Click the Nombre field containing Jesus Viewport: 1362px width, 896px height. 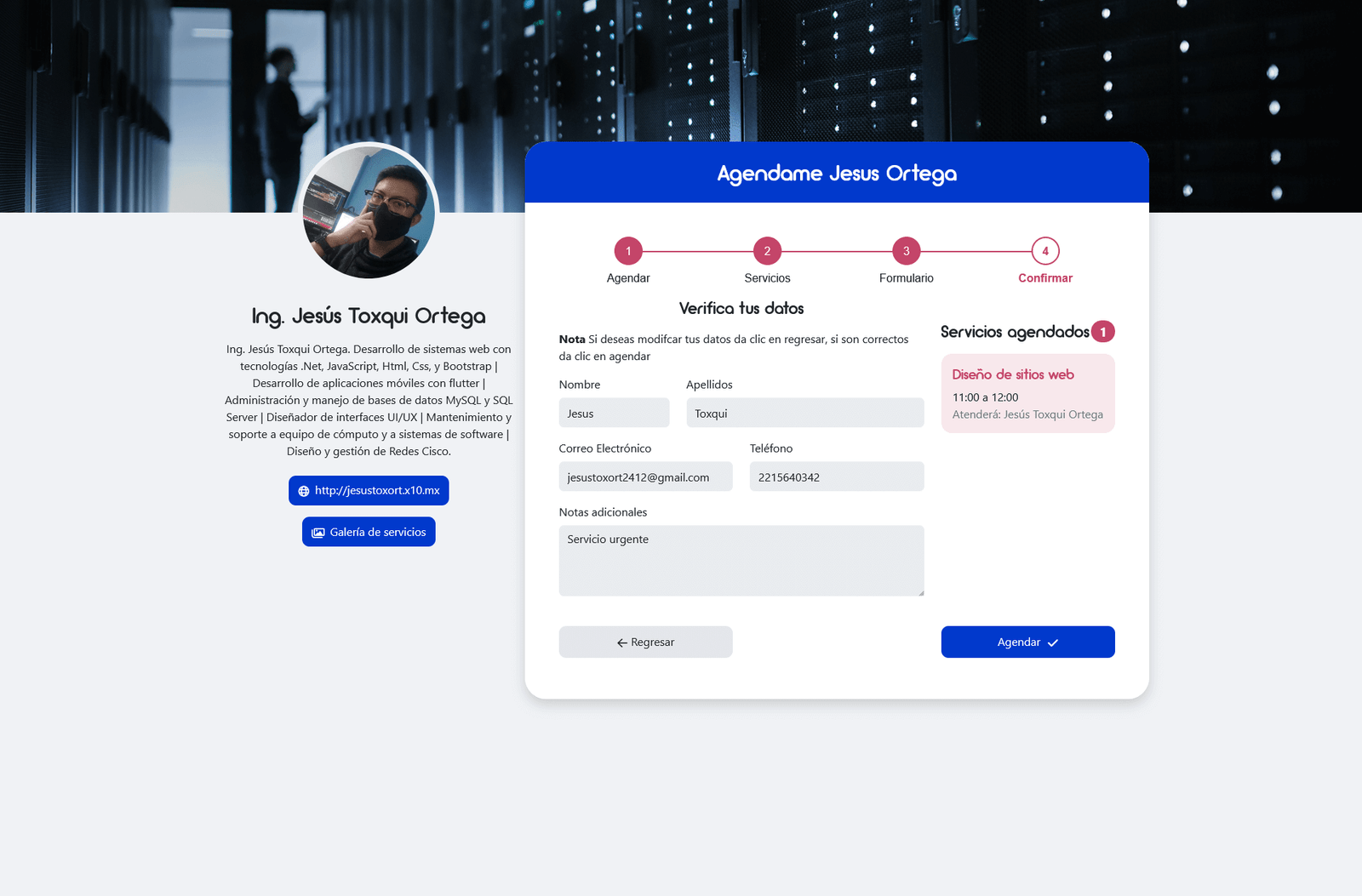(x=614, y=414)
